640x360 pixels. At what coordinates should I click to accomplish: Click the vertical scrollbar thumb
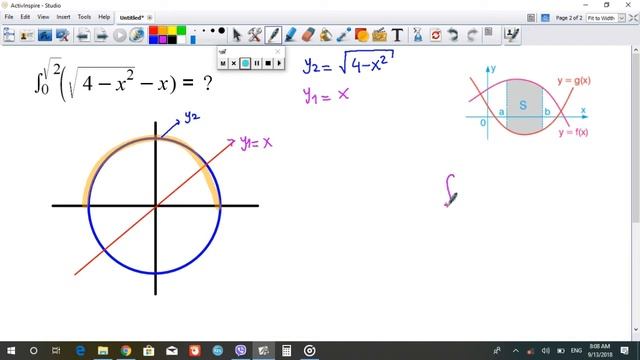636,139
